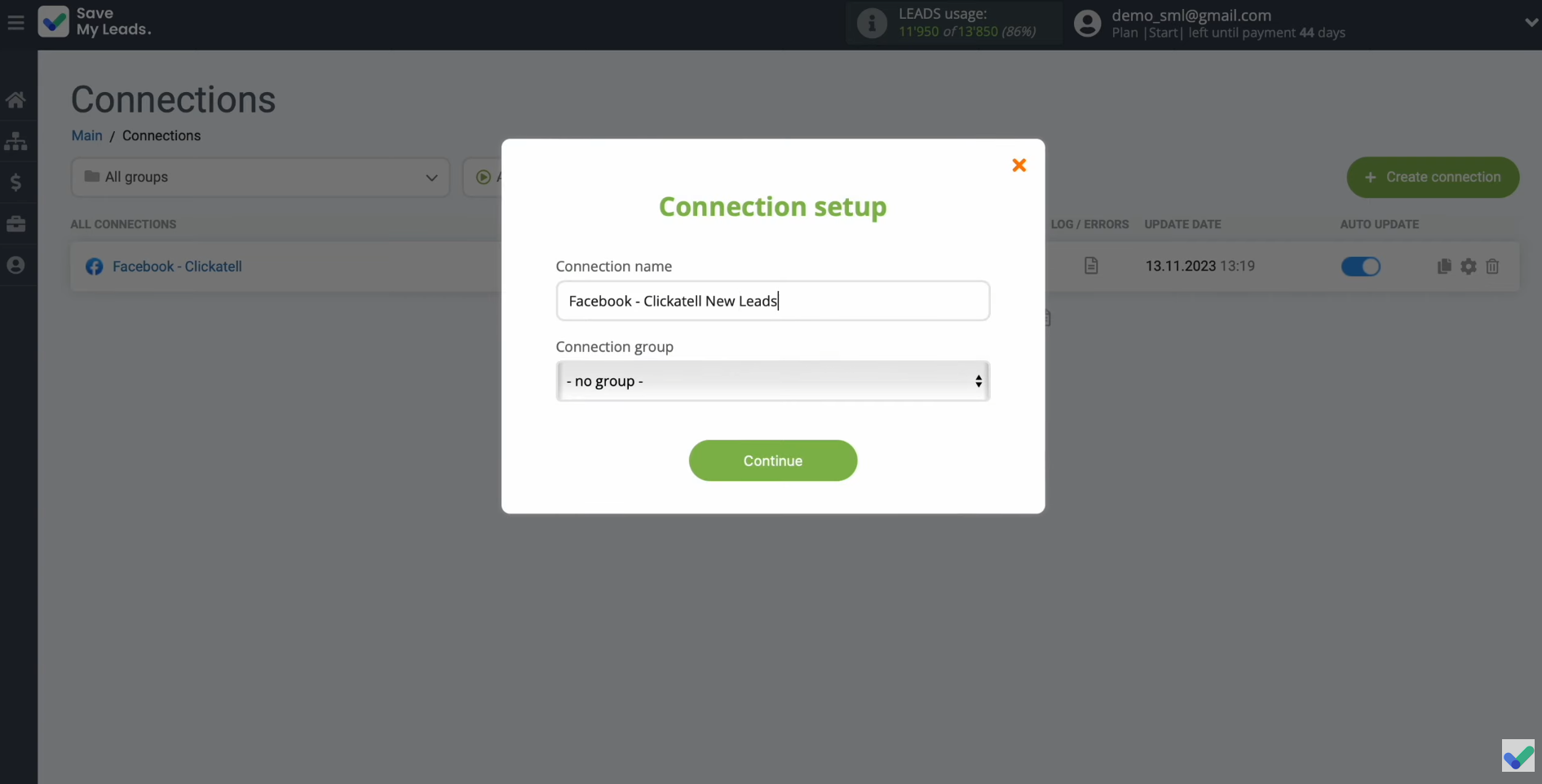
Task: Open the profile icon in the sidebar
Action: [15, 265]
